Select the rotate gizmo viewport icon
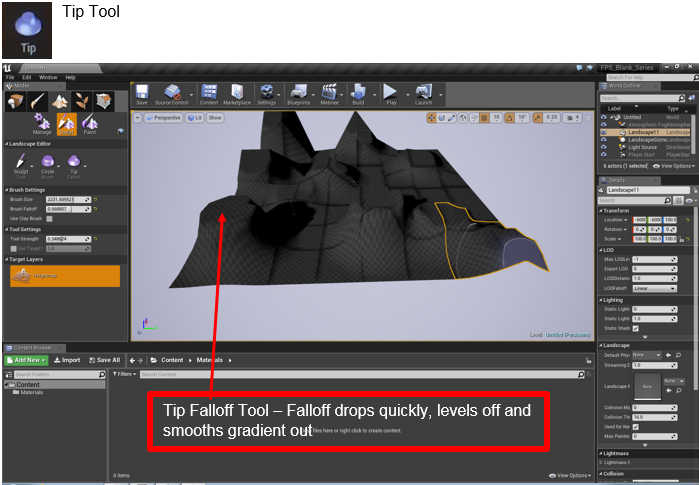Screen dimensions: 699x485 (x=441, y=118)
